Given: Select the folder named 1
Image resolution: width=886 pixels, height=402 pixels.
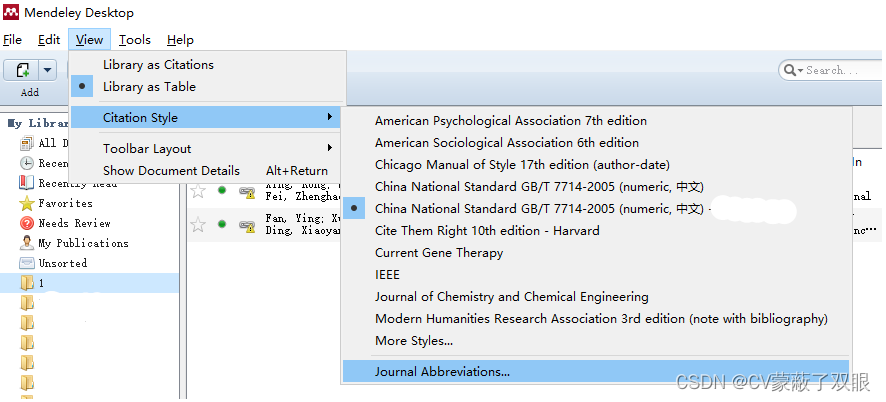Looking at the screenshot, I should coord(89,283).
